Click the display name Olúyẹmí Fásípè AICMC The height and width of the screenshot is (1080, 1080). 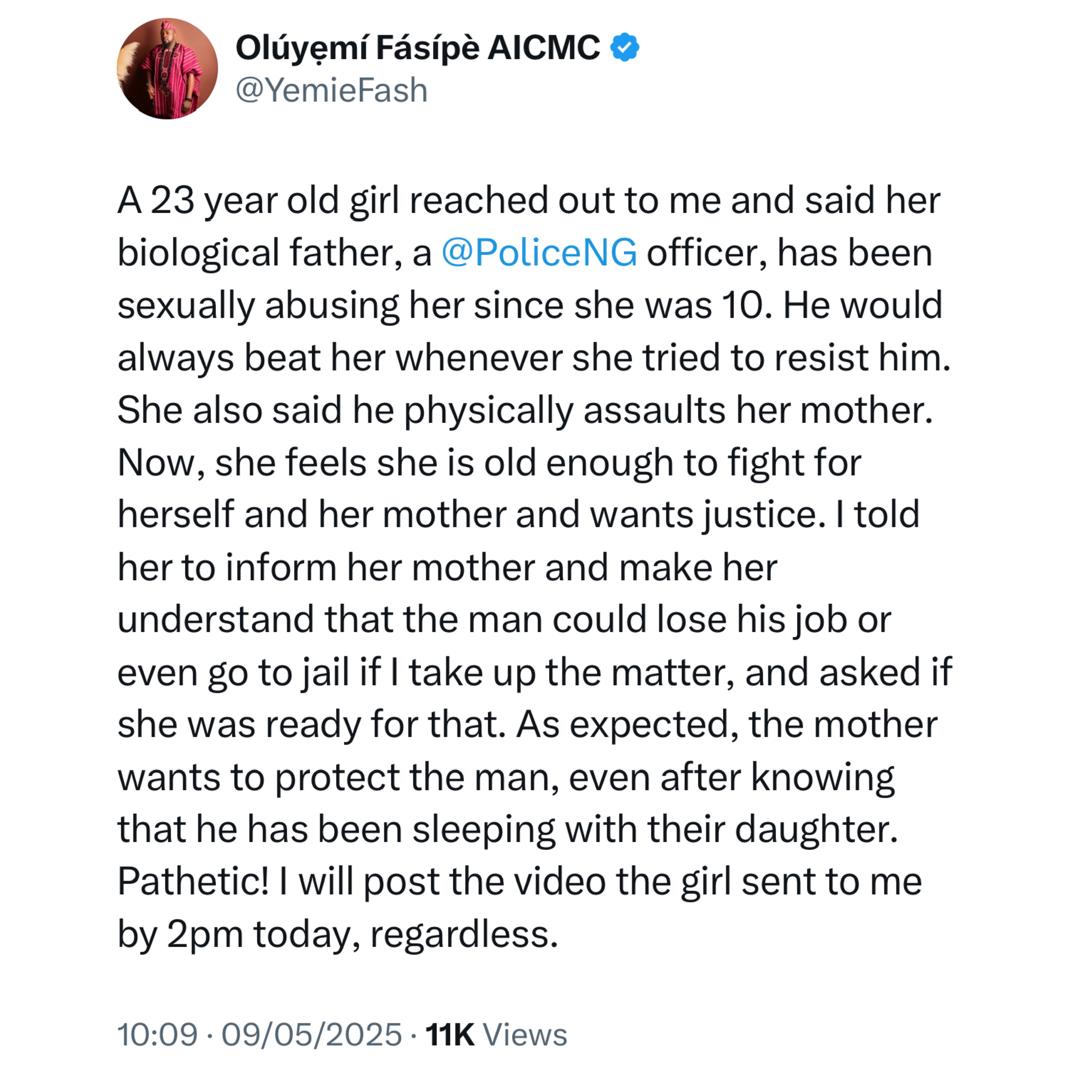coord(417,47)
